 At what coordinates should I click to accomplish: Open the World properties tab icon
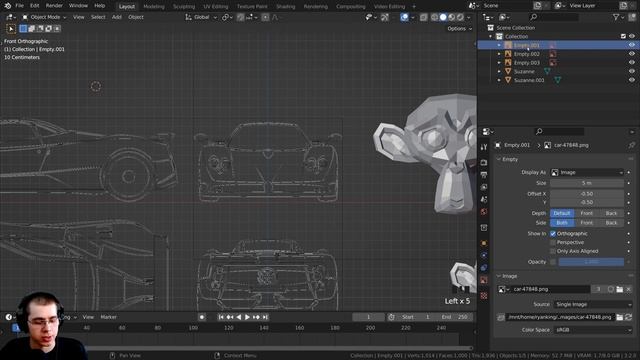[x=484, y=212]
